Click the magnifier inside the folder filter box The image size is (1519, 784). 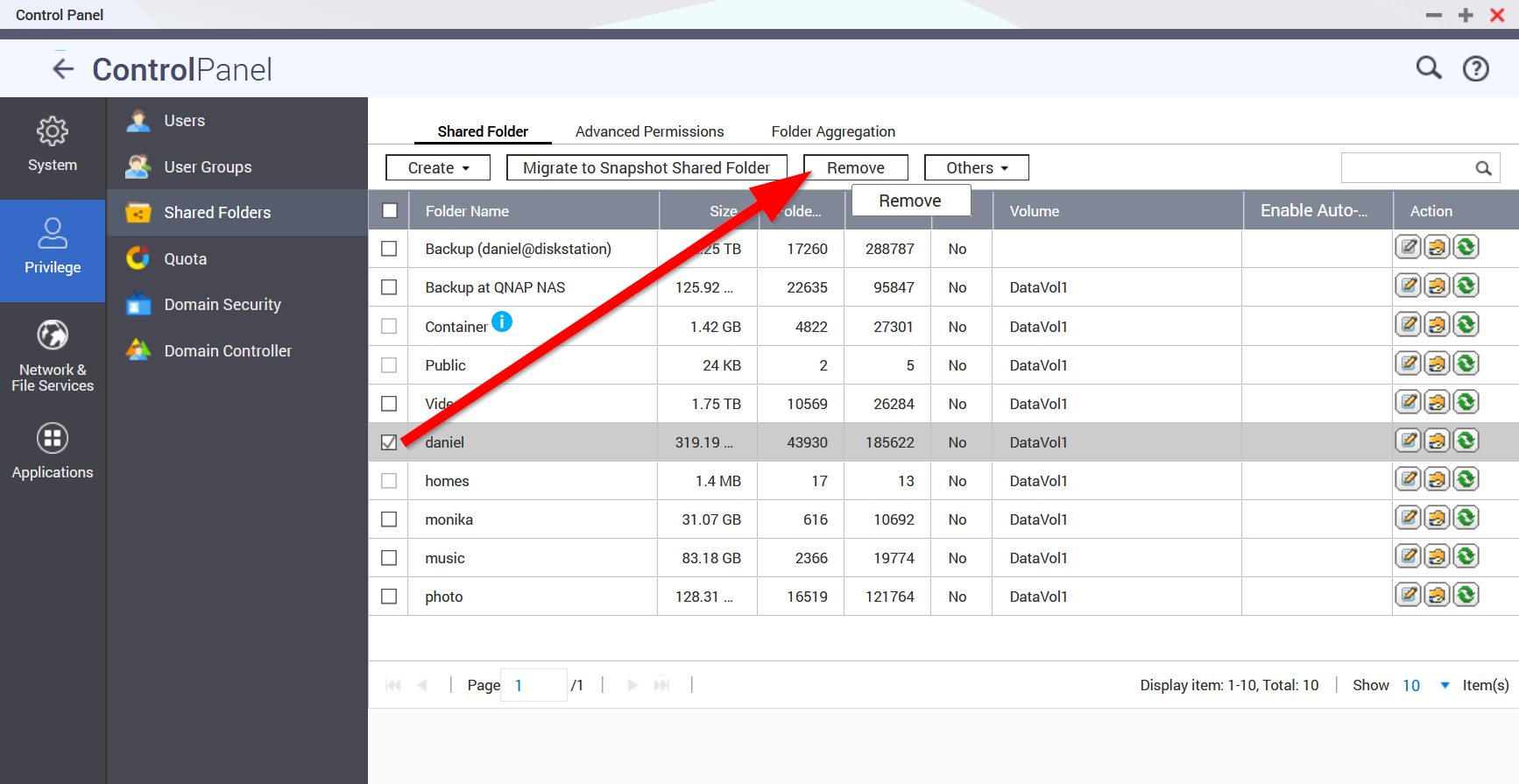coord(1483,168)
